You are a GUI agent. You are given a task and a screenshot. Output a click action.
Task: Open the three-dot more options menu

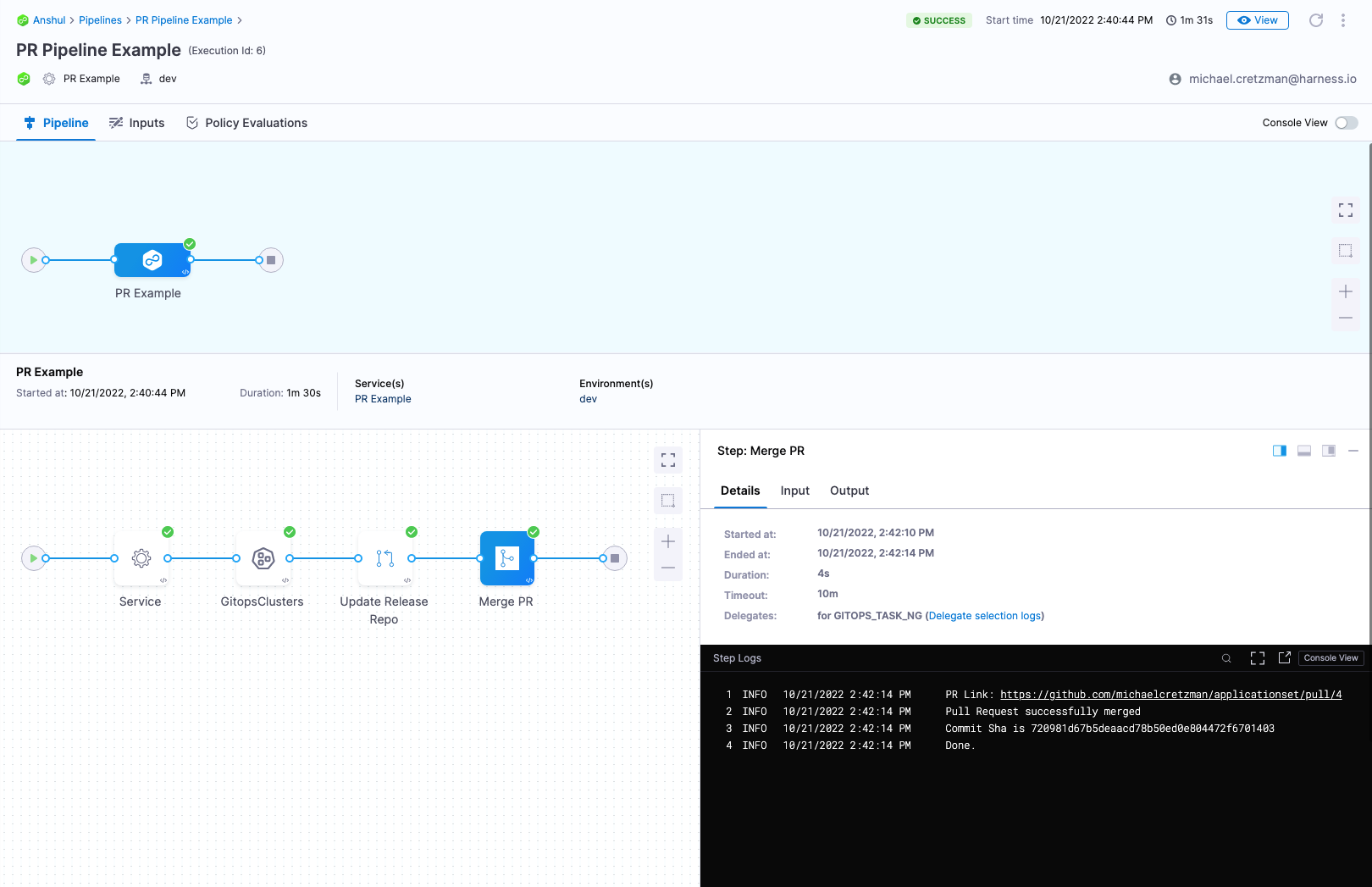tap(1343, 20)
